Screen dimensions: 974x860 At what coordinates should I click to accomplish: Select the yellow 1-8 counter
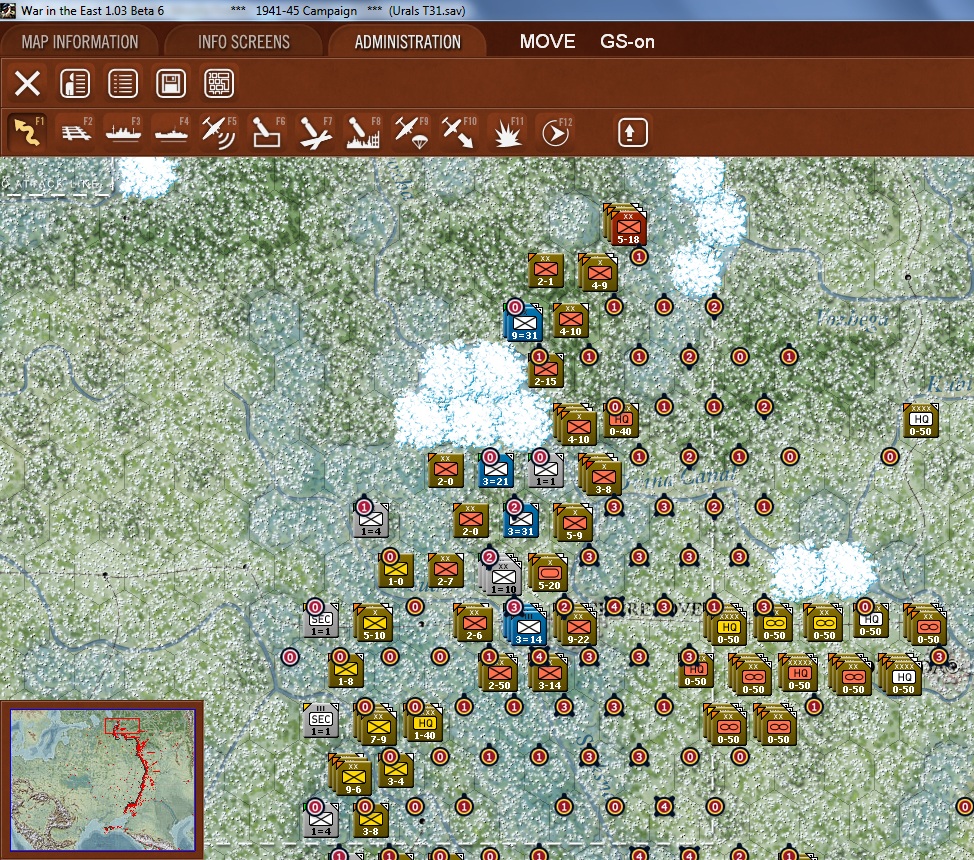tap(345, 670)
